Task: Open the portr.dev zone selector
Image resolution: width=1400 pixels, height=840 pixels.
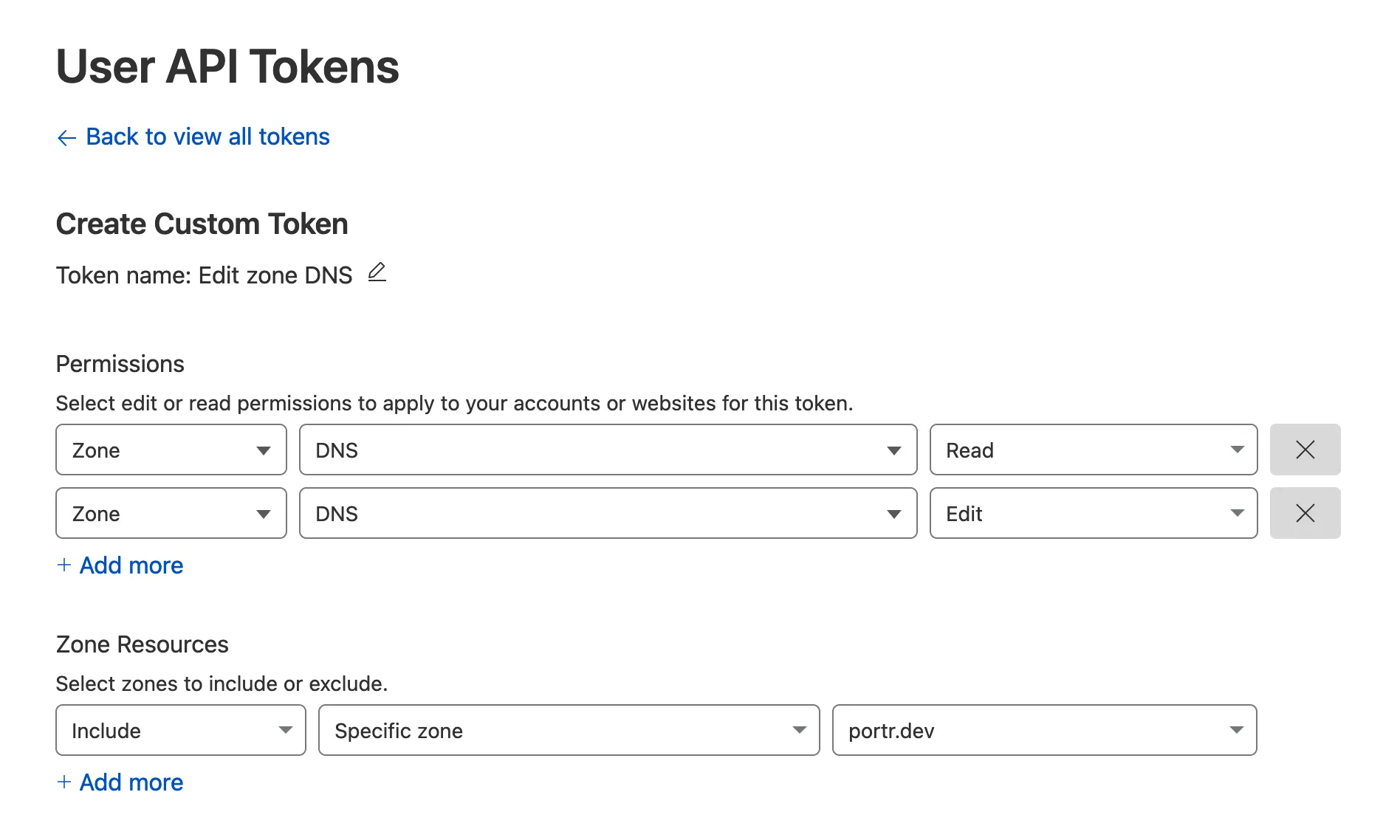Action: coord(1044,730)
